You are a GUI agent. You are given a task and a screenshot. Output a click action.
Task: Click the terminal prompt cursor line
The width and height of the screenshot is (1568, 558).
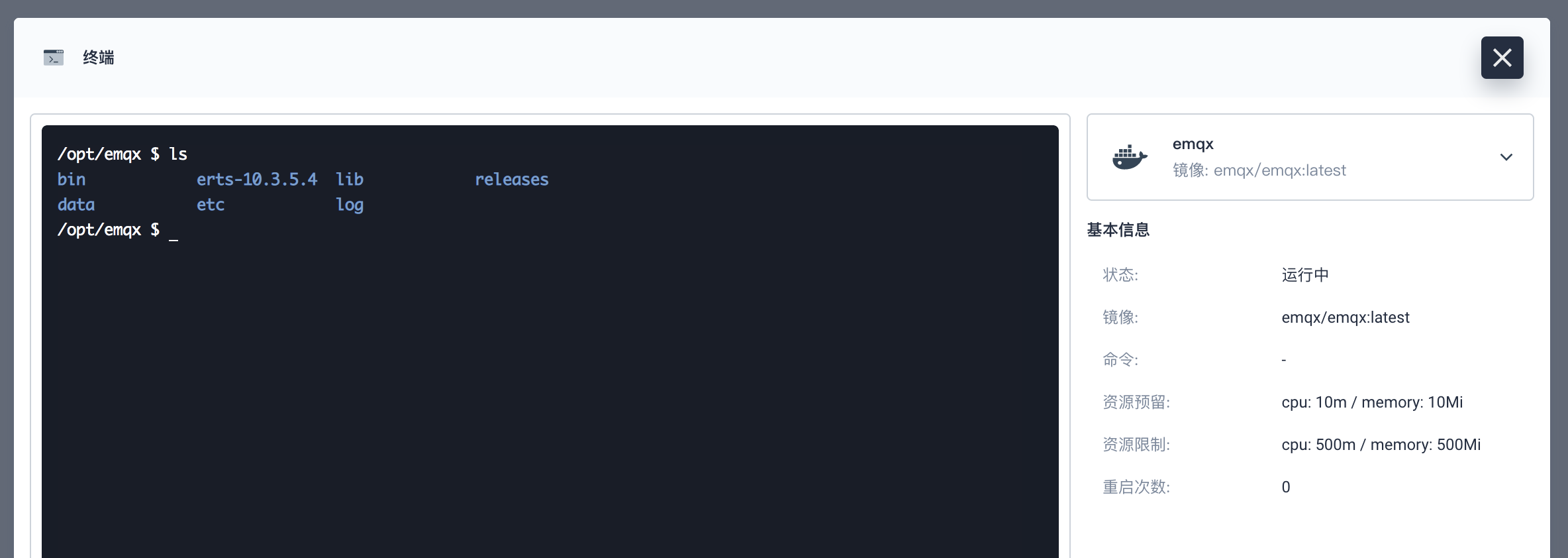tap(118, 230)
